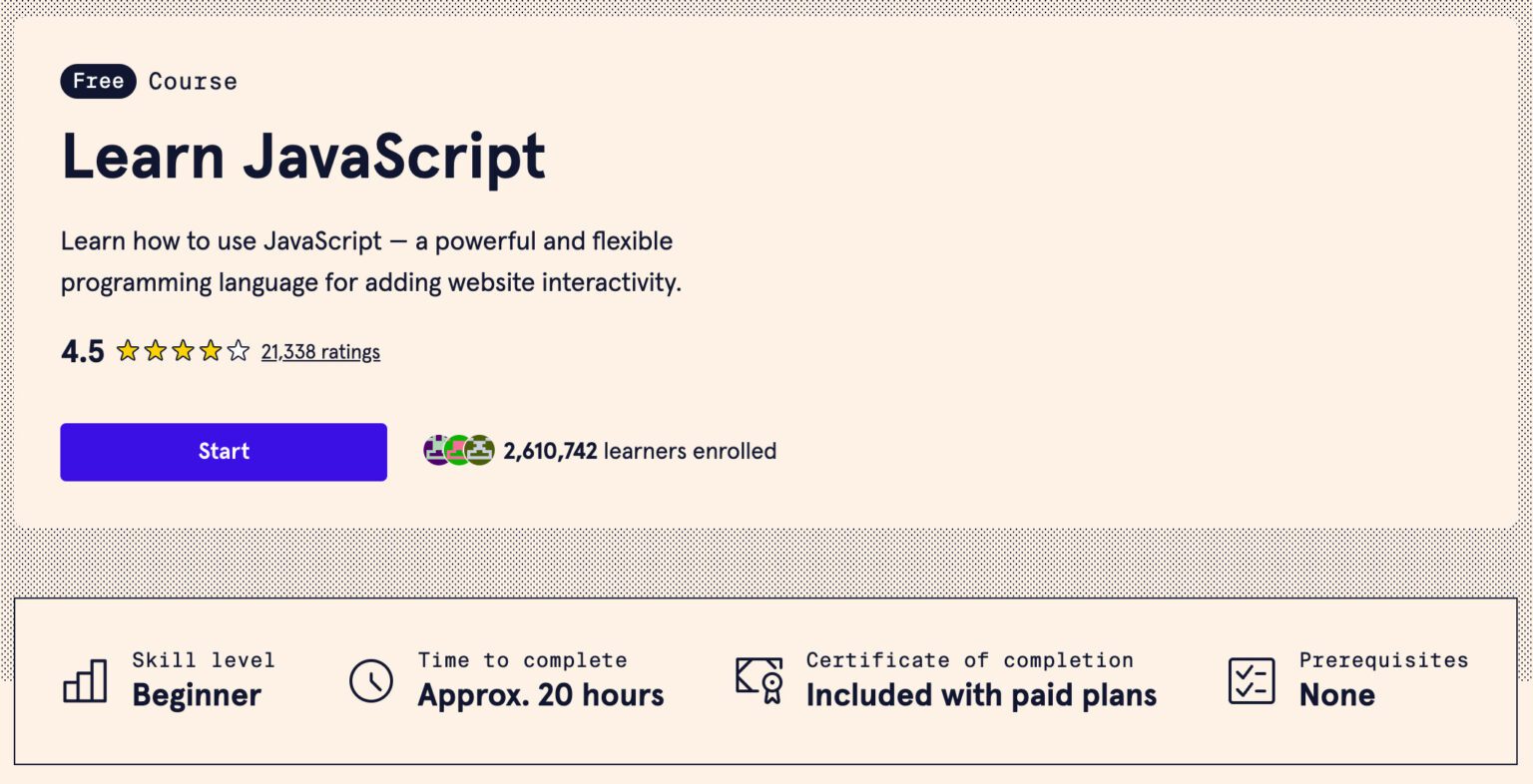This screenshot has height=784, width=1533.
Task: Click the Free badge label
Action: (97, 81)
